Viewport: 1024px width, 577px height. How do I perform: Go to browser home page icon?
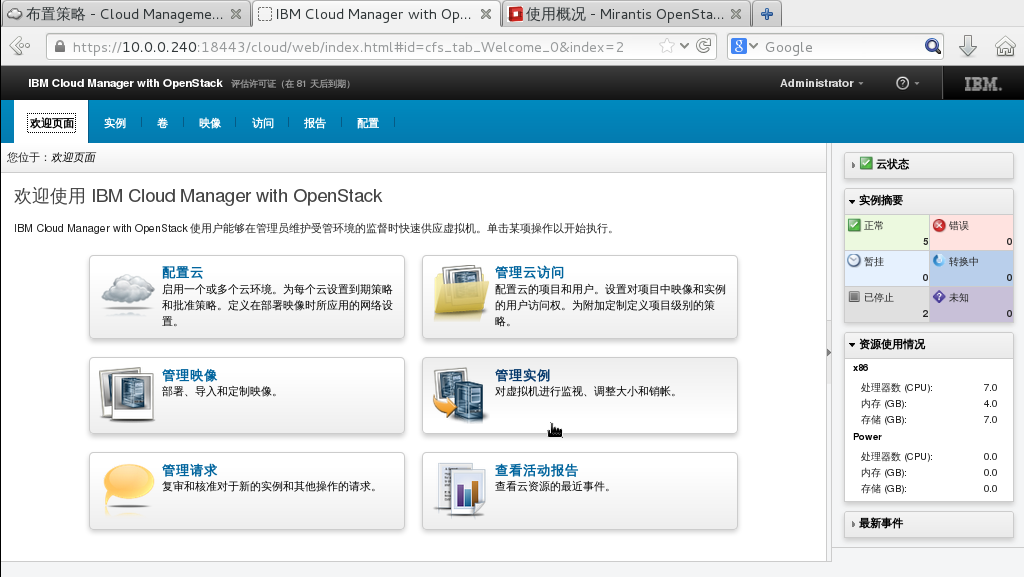point(1005,46)
